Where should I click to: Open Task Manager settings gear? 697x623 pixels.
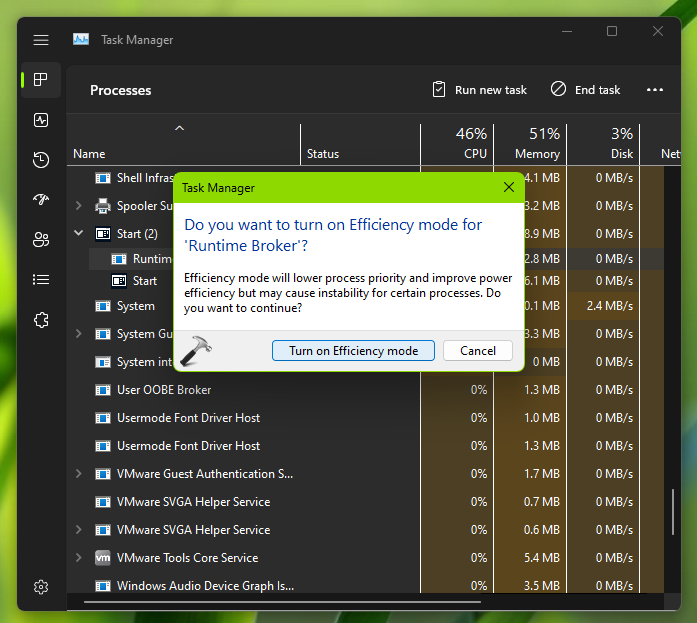click(x=41, y=587)
